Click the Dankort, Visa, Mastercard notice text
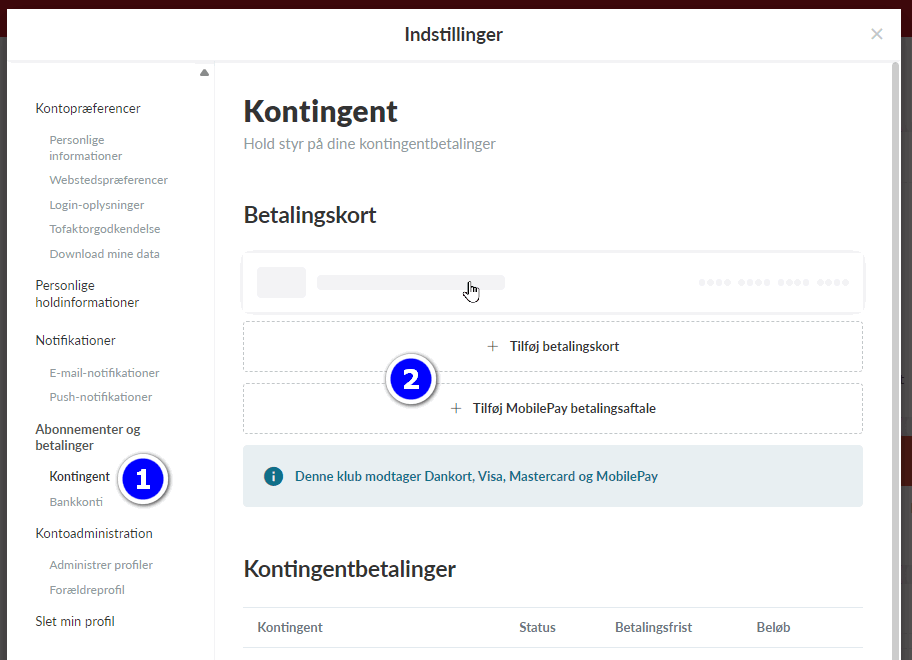 (x=476, y=476)
